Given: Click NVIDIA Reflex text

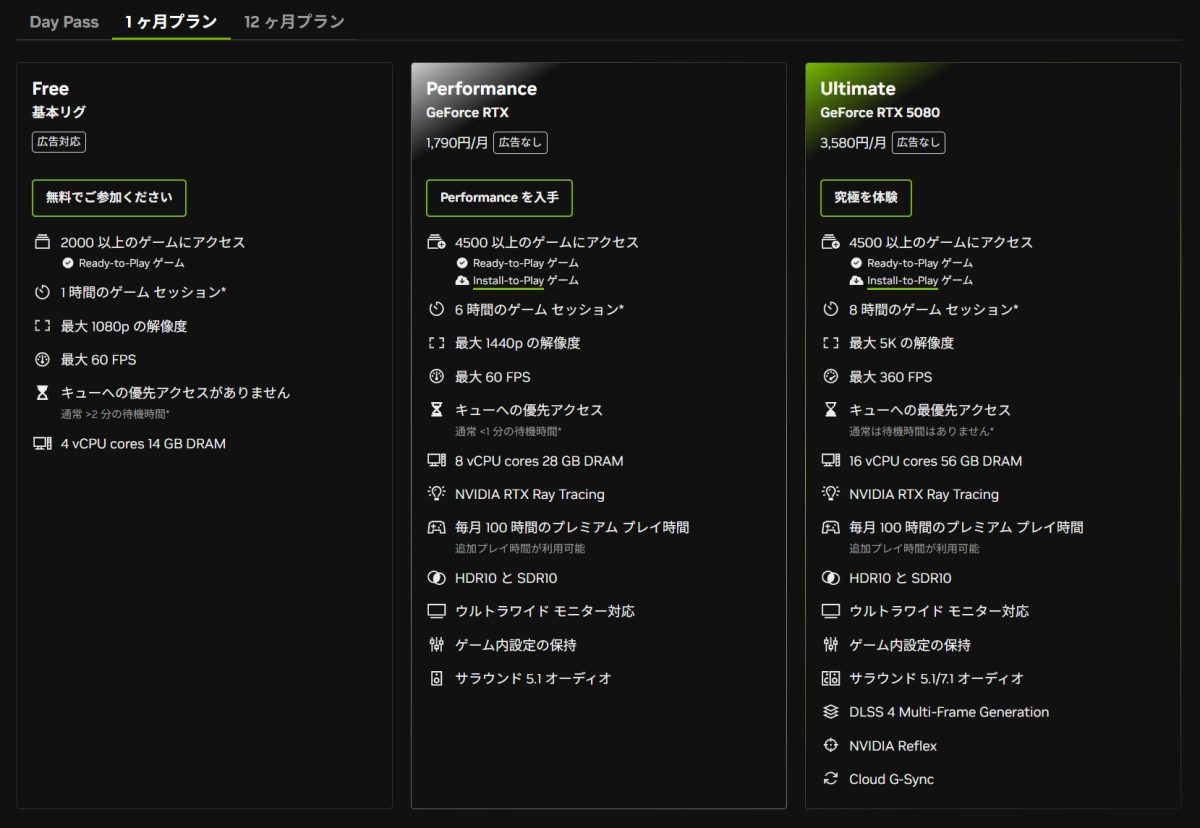Looking at the screenshot, I should (x=893, y=746).
